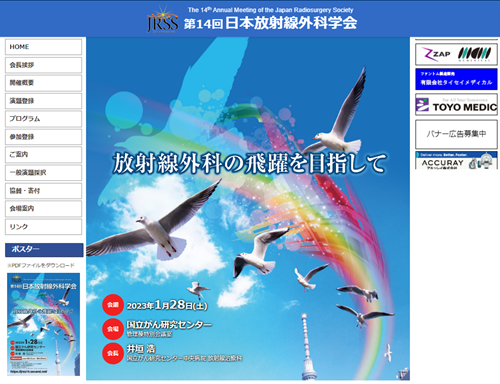
Task: Open the 演題登録 menu item
Action: click(x=43, y=101)
